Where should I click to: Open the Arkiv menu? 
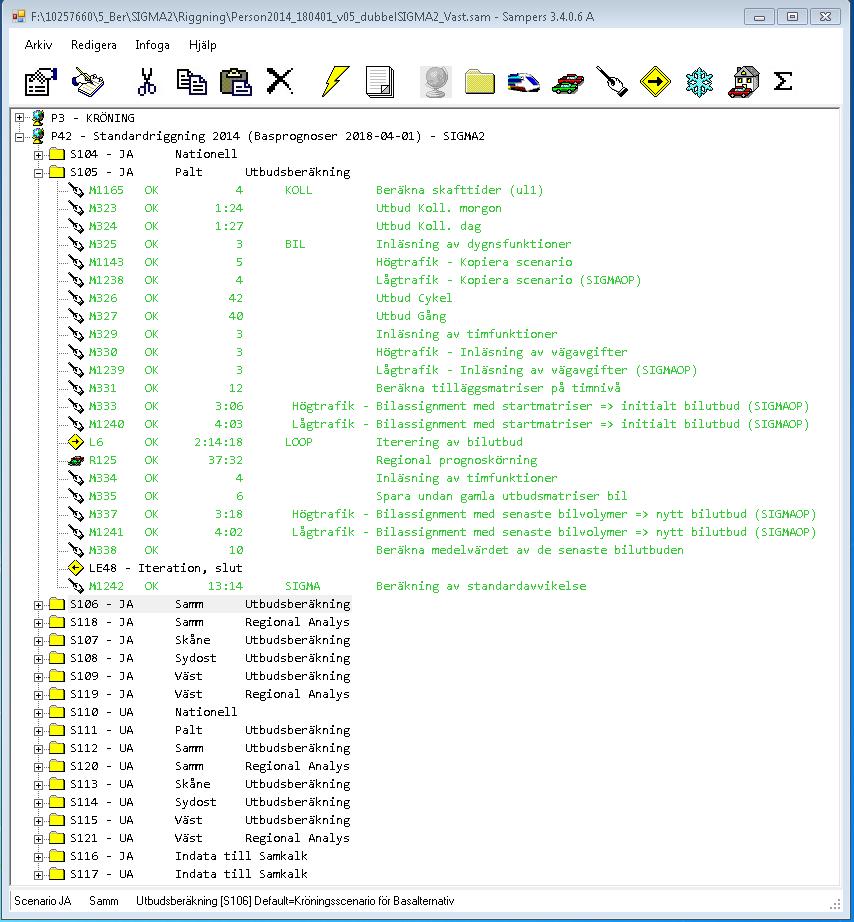[38, 45]
